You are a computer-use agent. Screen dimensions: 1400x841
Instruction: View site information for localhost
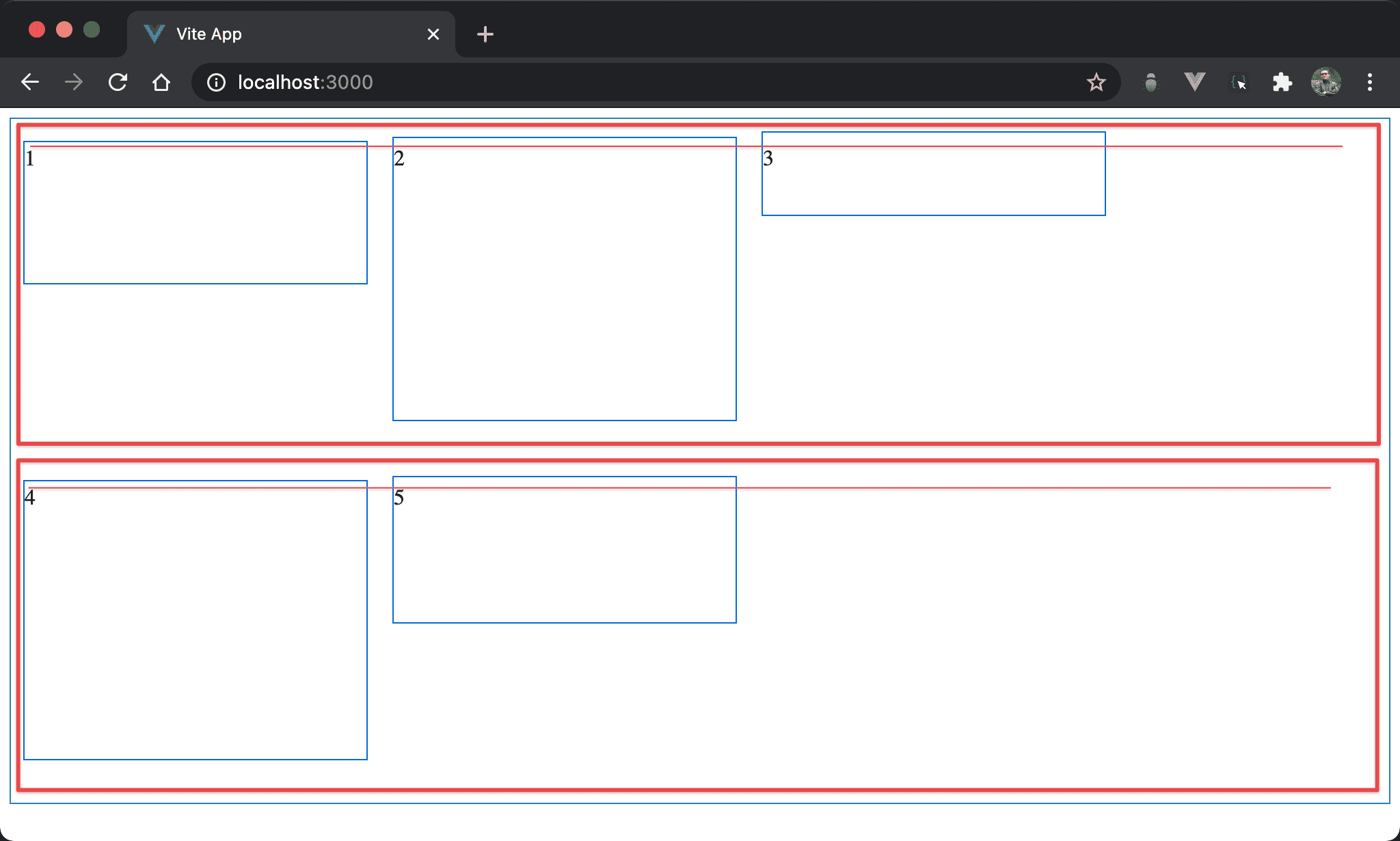[x=216, y=83]
